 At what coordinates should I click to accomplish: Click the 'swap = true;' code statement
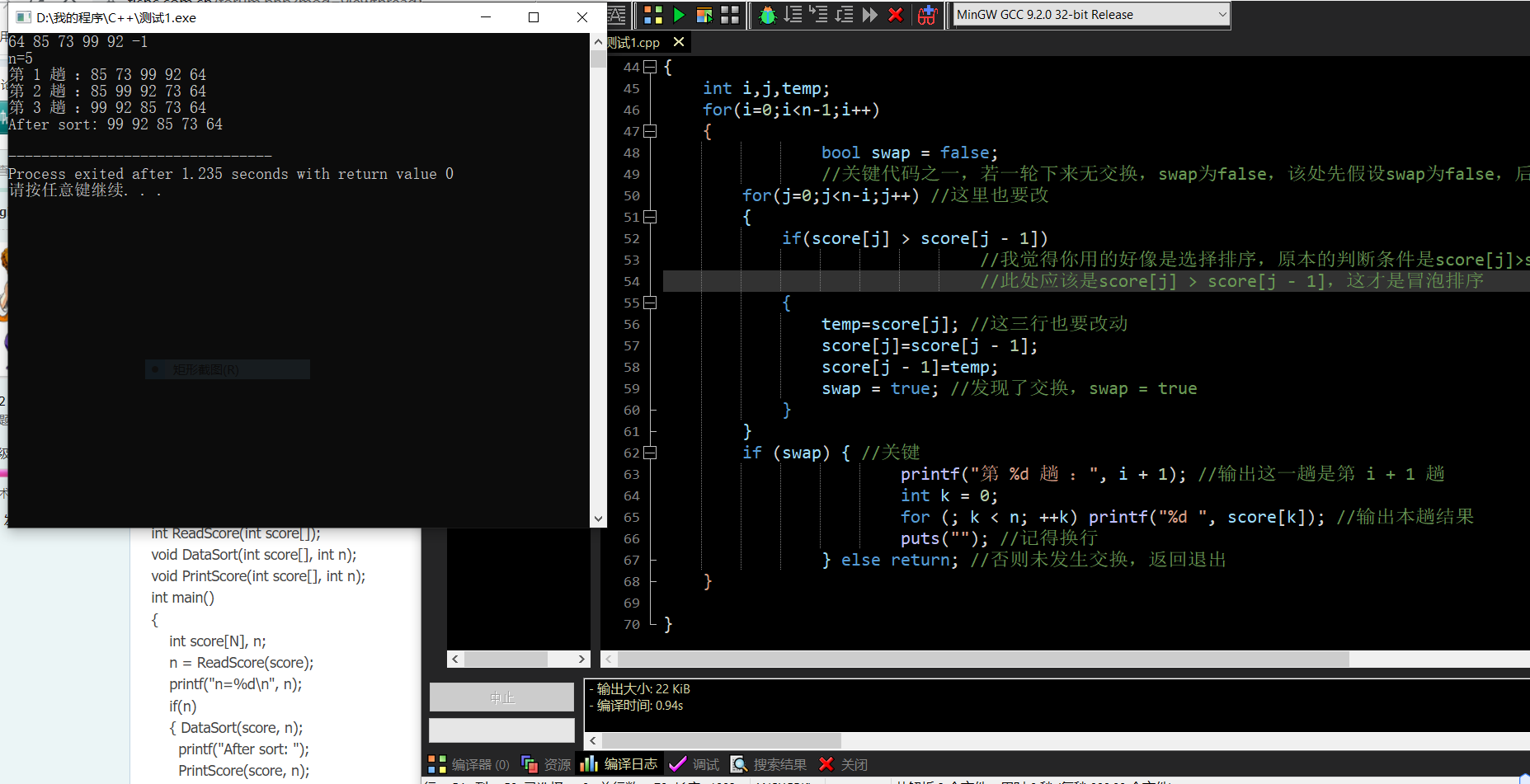(x=880, y=388)
